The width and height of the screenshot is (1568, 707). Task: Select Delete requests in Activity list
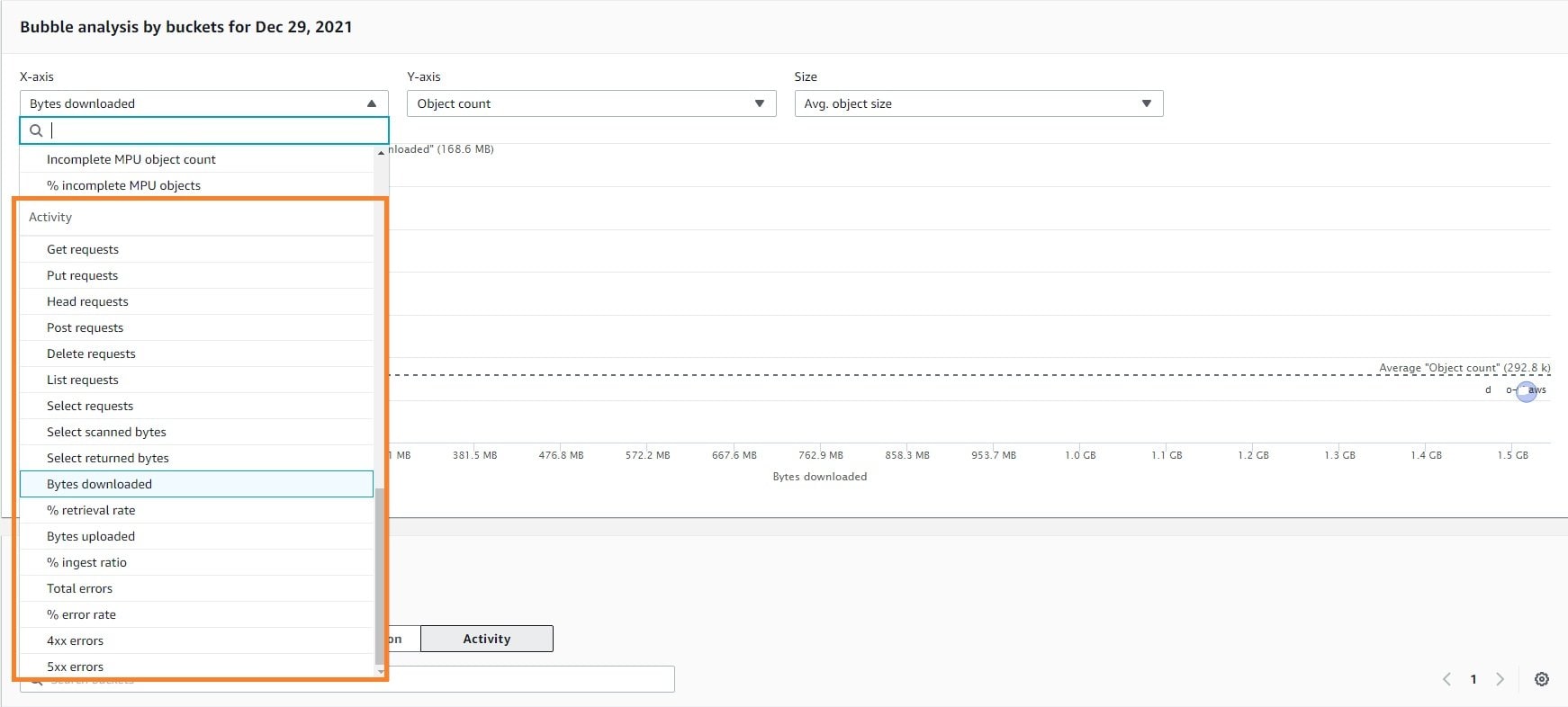(91, 353)
